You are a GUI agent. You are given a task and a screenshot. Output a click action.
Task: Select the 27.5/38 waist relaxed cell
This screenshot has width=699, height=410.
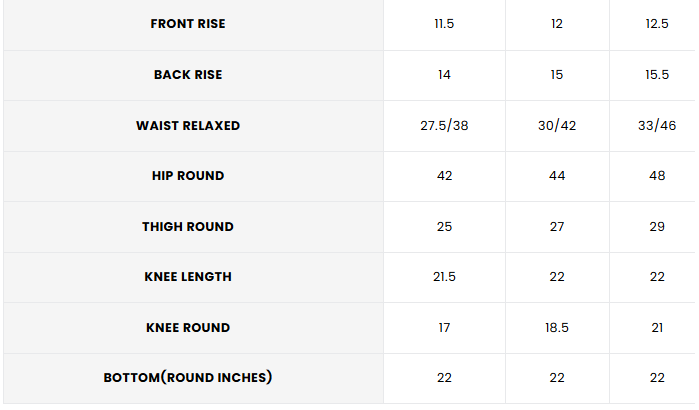point(444,126)
